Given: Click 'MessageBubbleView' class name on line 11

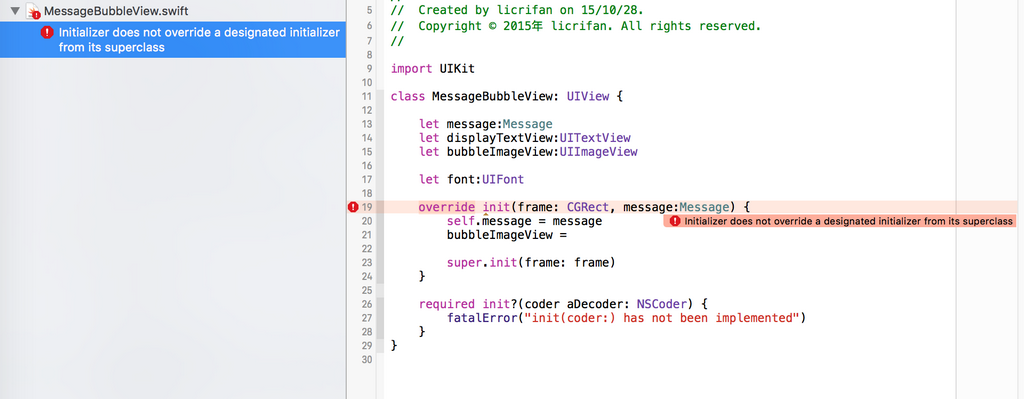Looking at the screenshot, I should click(493, 97).
